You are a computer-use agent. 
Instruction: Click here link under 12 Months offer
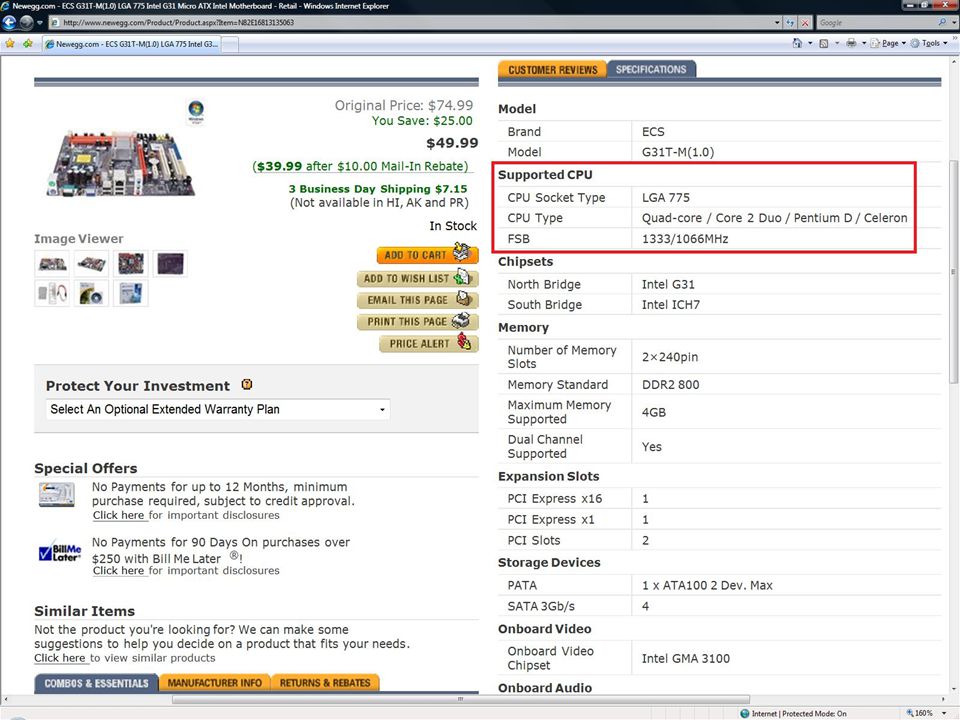[120, 516]
